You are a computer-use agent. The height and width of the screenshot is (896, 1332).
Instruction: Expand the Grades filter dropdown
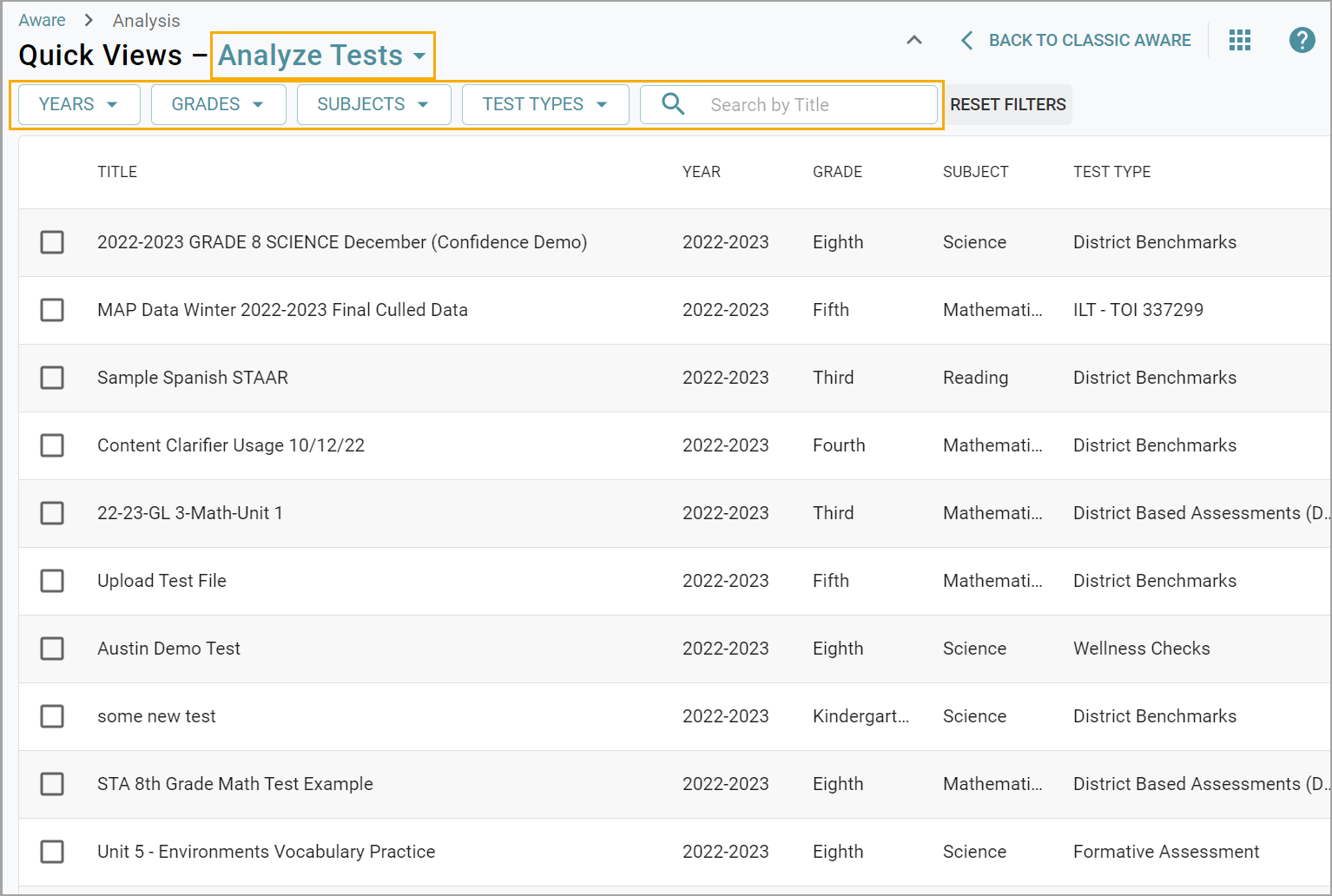click(217, 104)
